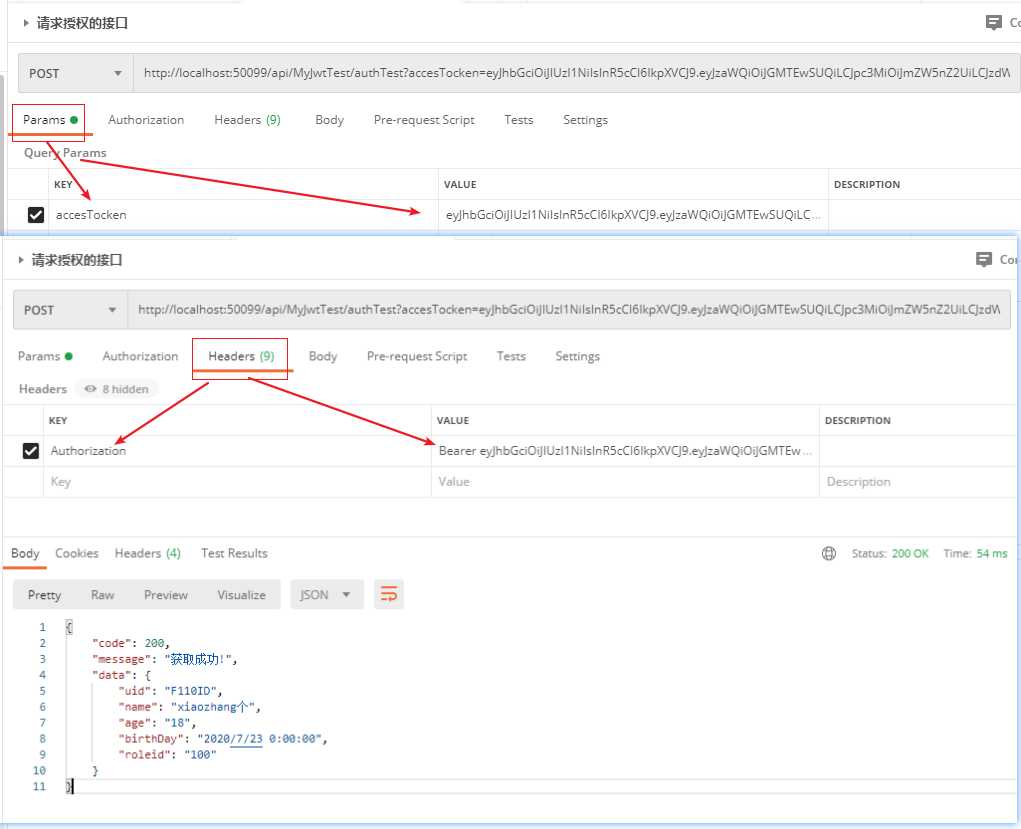1021x829 pixels.
Task: Click the "roleid": "100" line
Action: 167,755
